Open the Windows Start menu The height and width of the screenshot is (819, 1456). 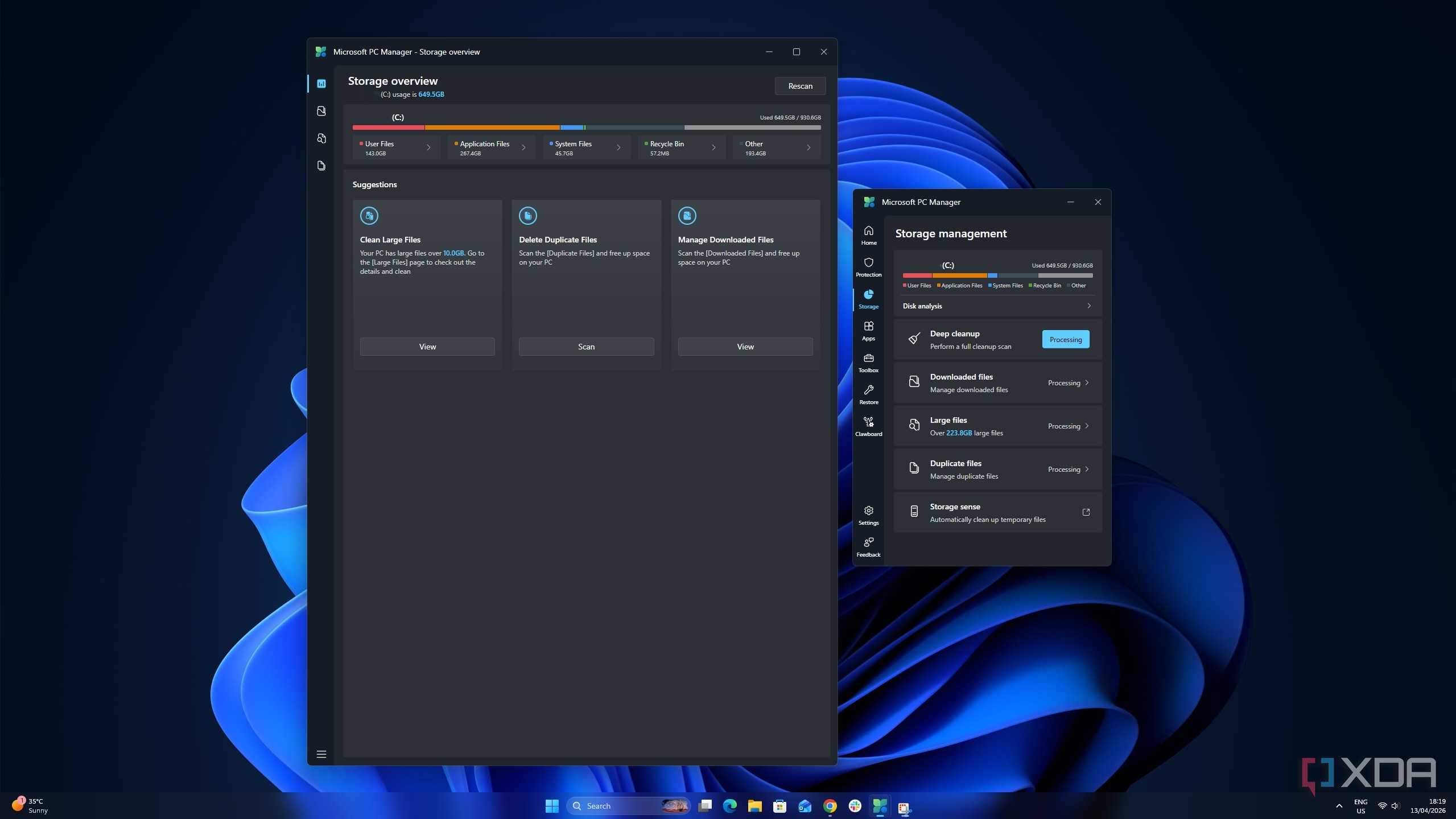coord(552,806)
